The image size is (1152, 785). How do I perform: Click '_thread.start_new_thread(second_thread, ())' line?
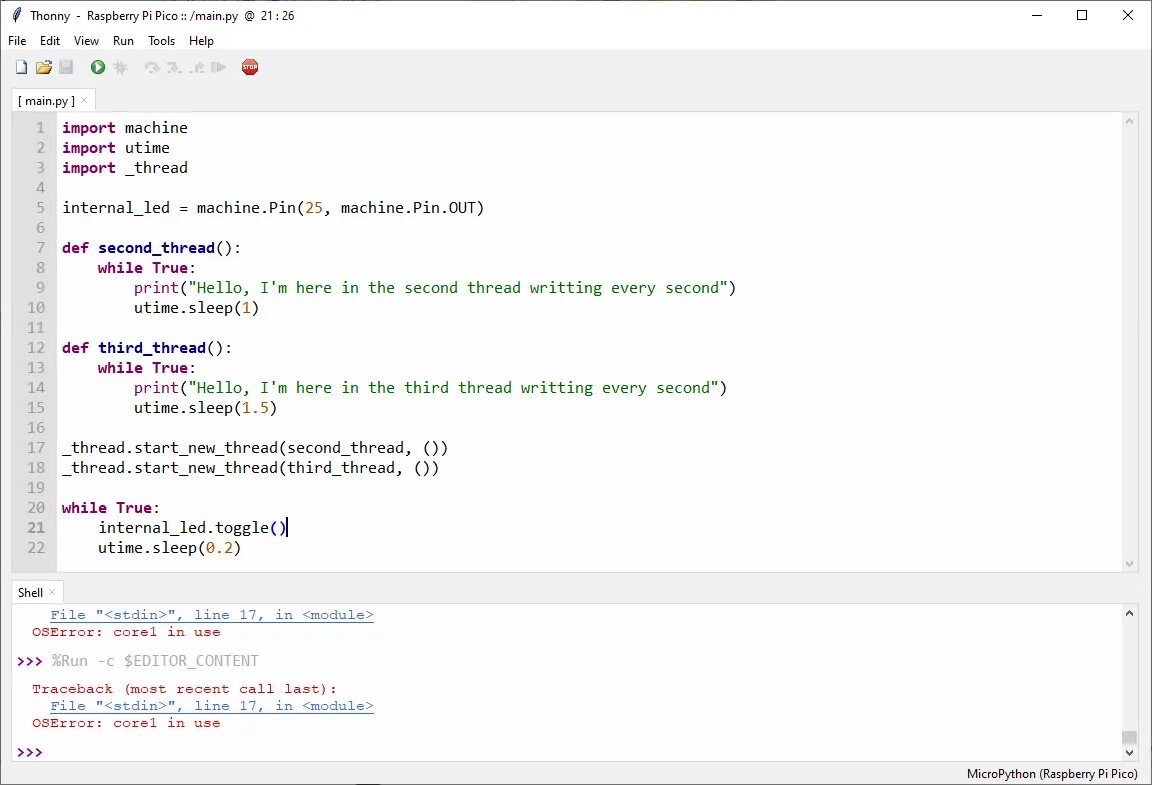(x=255, y=448)
